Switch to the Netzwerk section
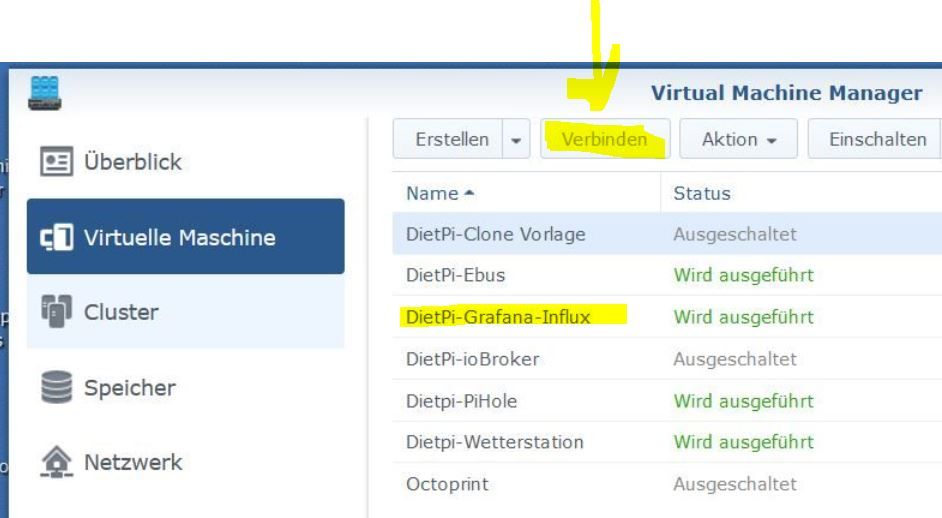Viewport: 942px width, 518px height. (x=186, y=462)
